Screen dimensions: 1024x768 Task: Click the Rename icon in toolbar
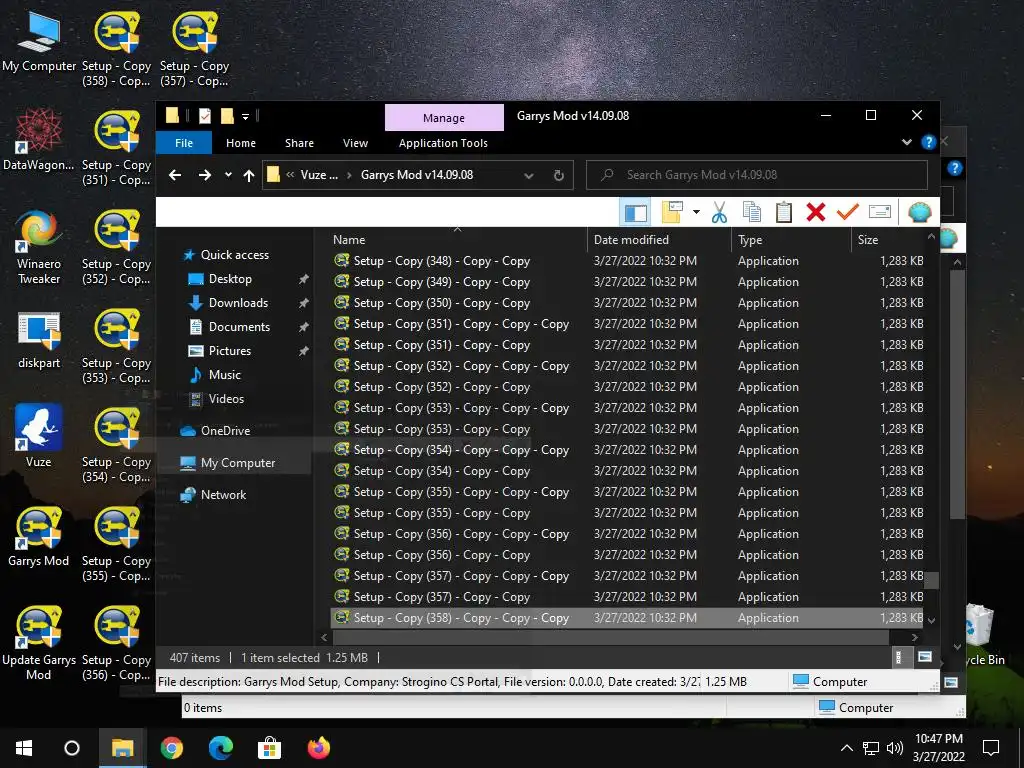[x=880, y=212]
